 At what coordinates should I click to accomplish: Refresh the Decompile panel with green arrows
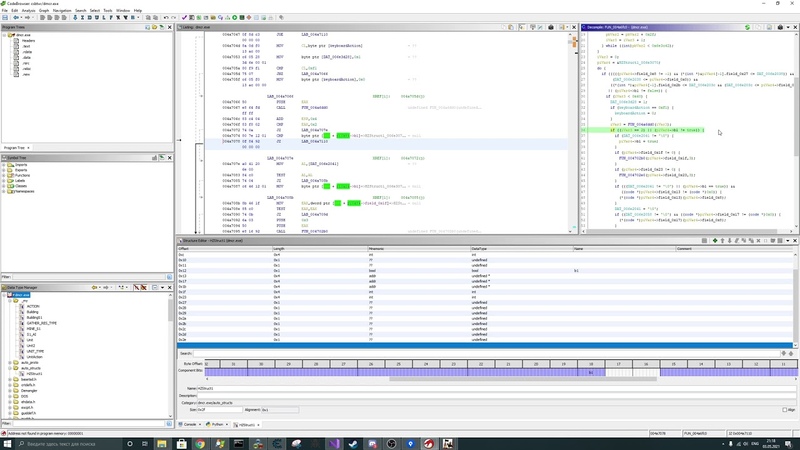(747, 27)
